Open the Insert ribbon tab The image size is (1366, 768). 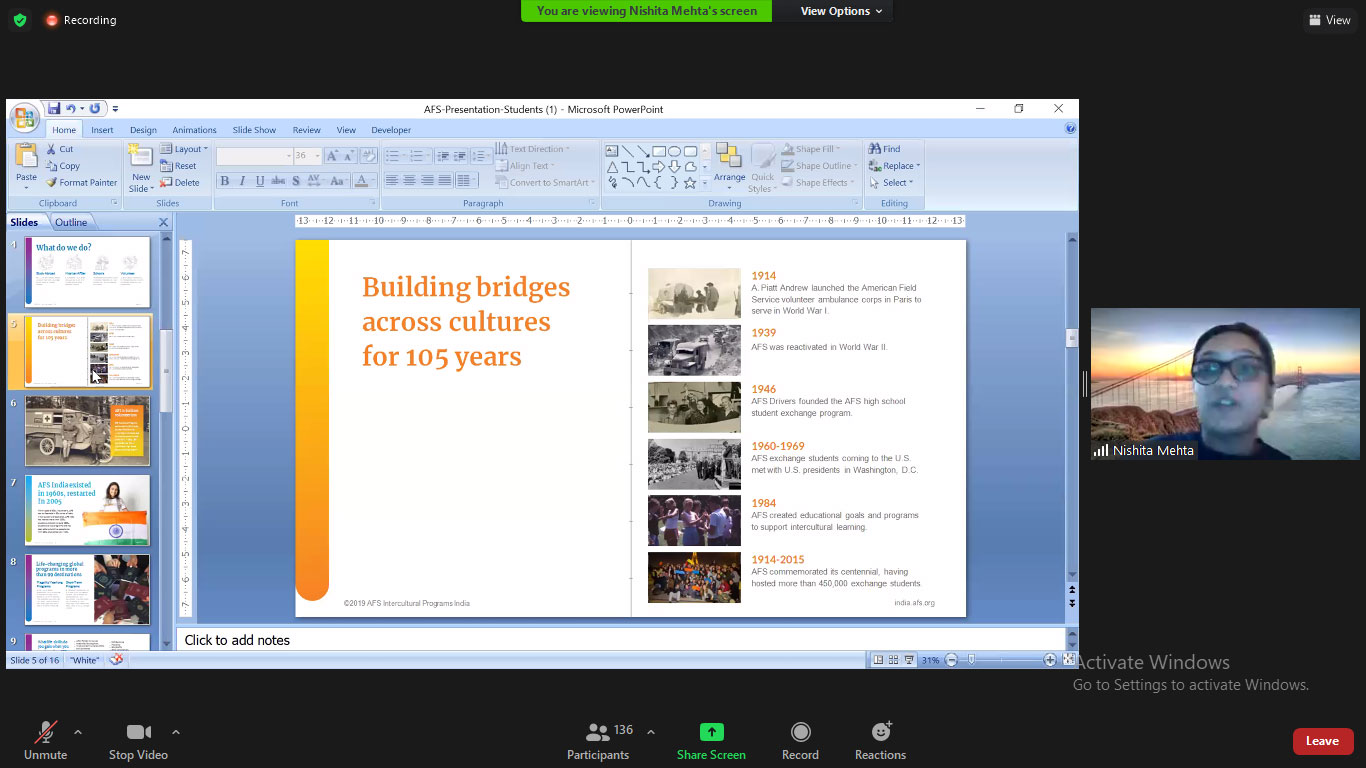coord(102,130)
